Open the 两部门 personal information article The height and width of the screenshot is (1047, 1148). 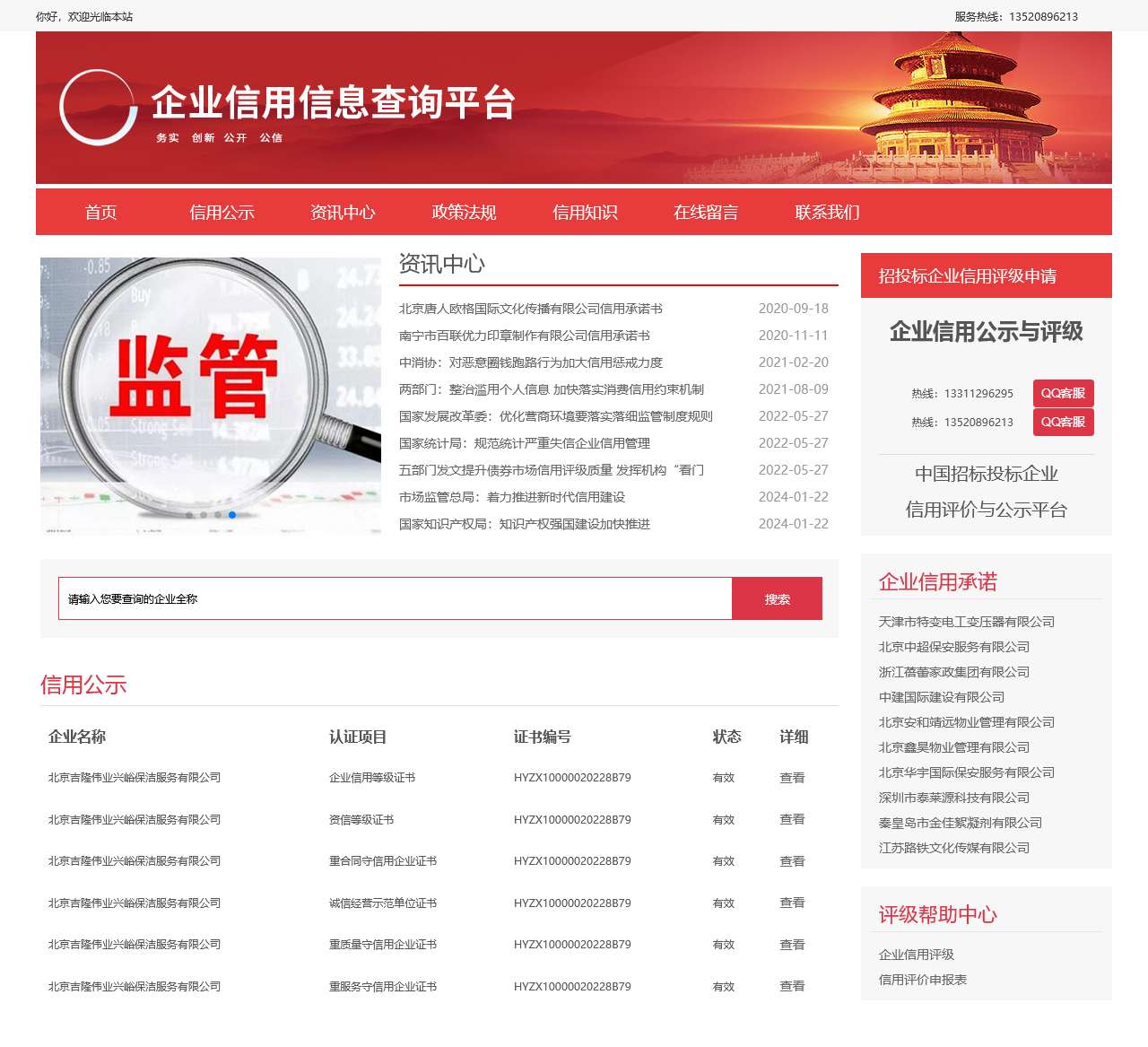(552, 389)
